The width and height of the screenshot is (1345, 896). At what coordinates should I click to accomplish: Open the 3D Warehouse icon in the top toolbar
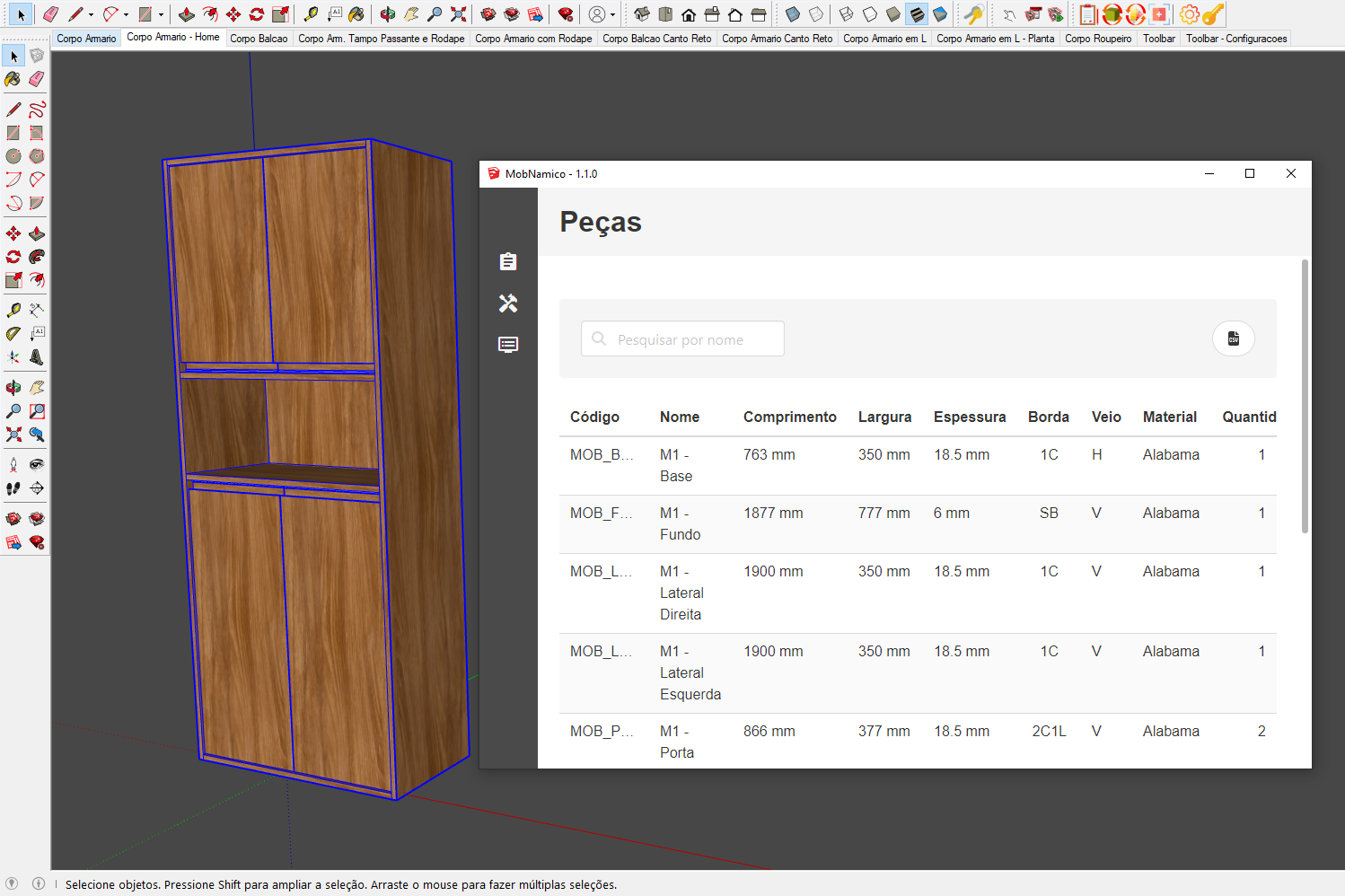[488, 14]
